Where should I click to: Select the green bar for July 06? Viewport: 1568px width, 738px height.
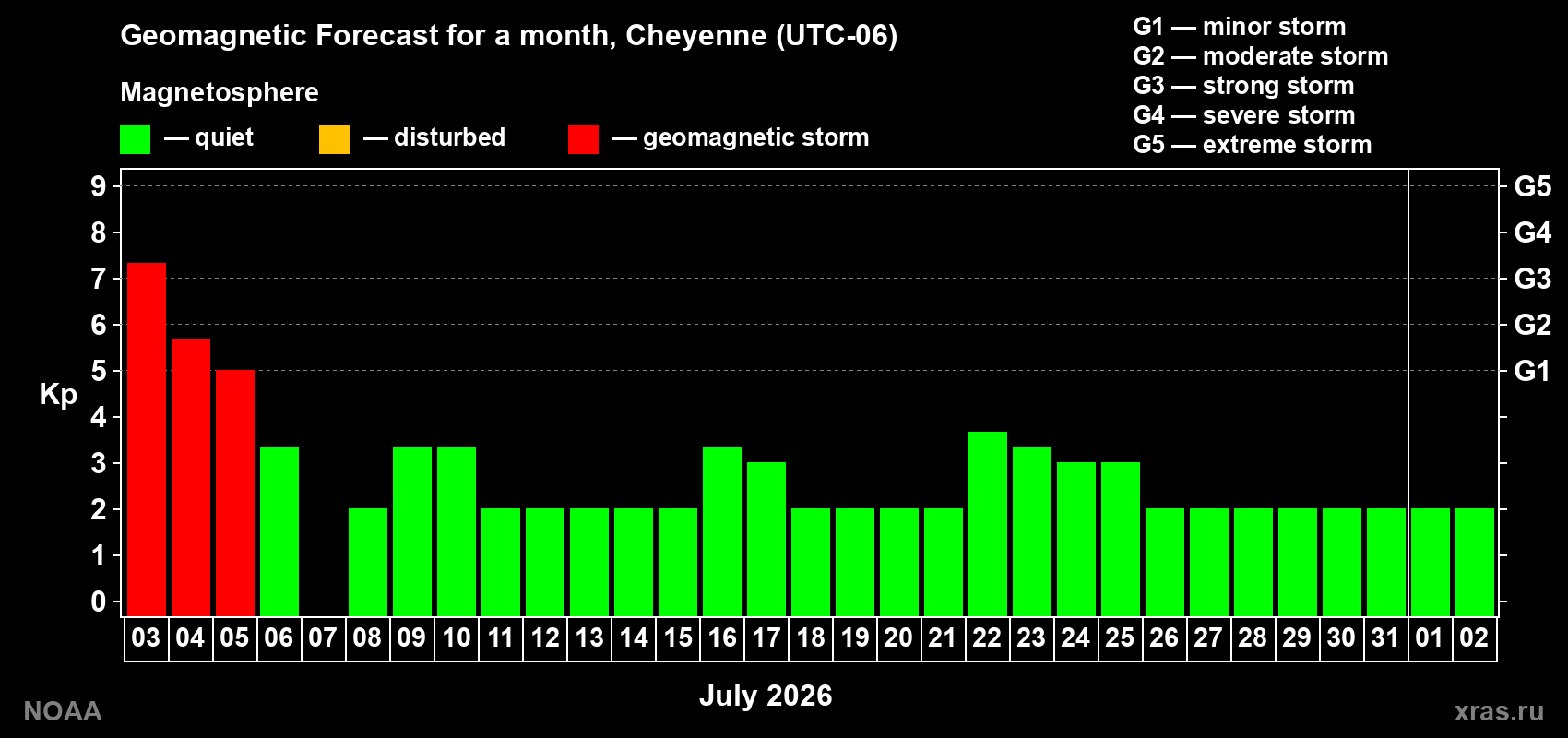[x=279, y=531]
